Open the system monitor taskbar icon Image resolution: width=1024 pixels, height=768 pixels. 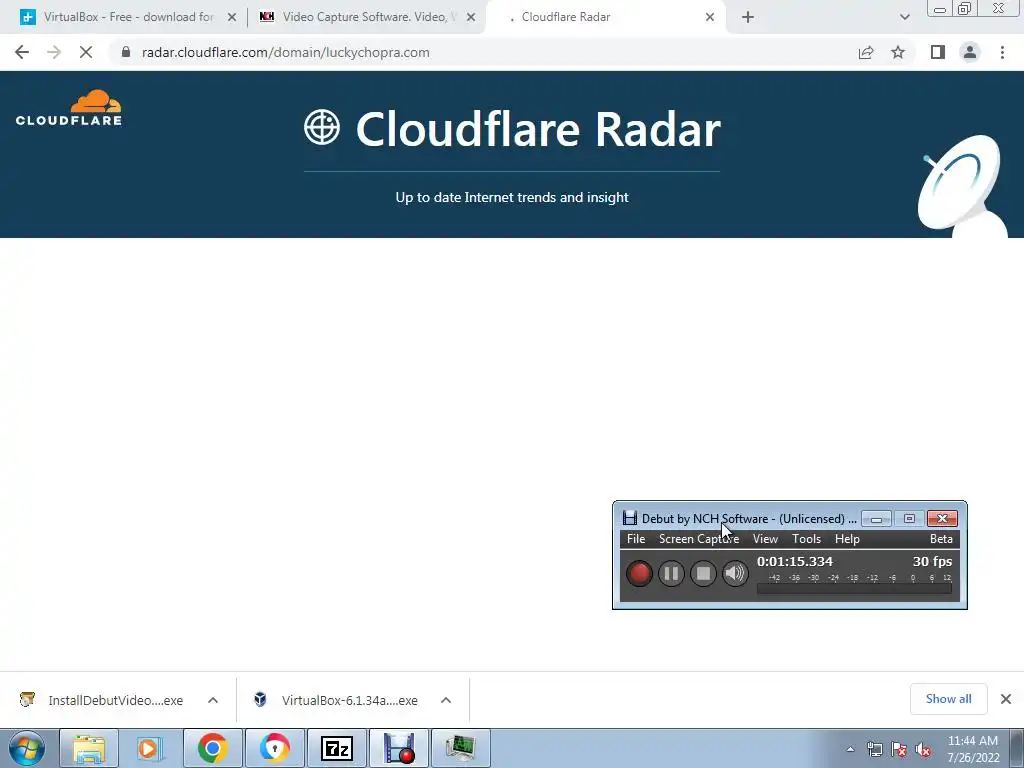(x=460, y=748)
